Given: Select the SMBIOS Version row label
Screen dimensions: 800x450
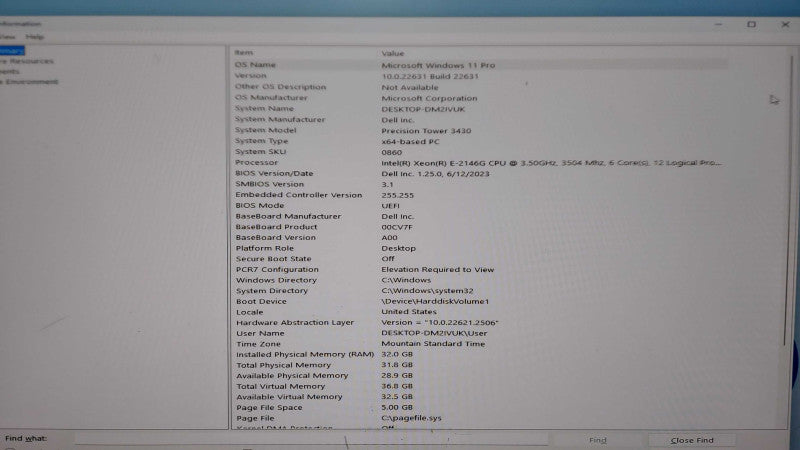Looking at the screenshot, I should [x=269, y=184].
